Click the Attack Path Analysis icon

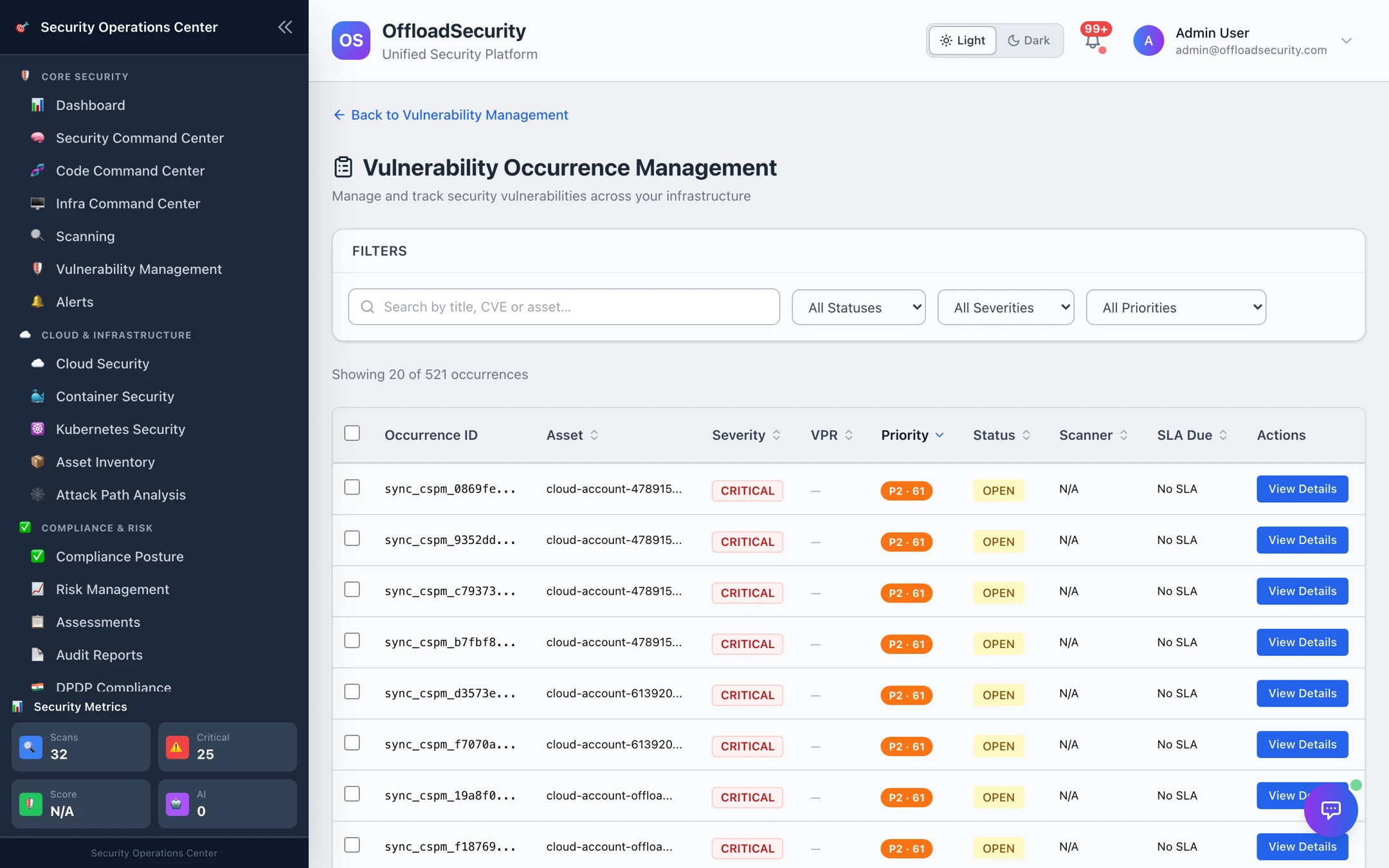37,494
